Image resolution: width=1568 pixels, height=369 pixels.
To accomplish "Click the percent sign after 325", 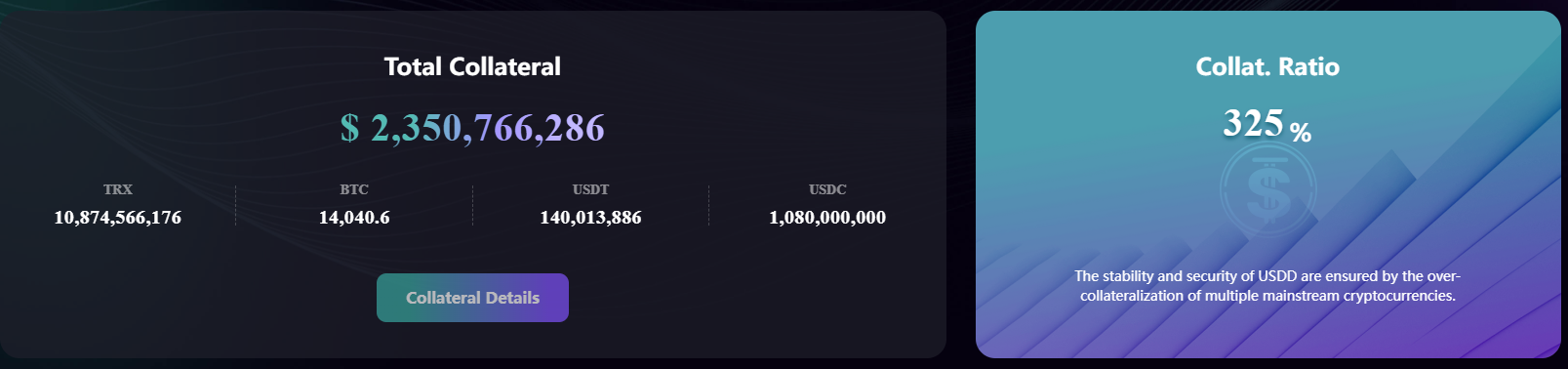I will pos(1301,132).
